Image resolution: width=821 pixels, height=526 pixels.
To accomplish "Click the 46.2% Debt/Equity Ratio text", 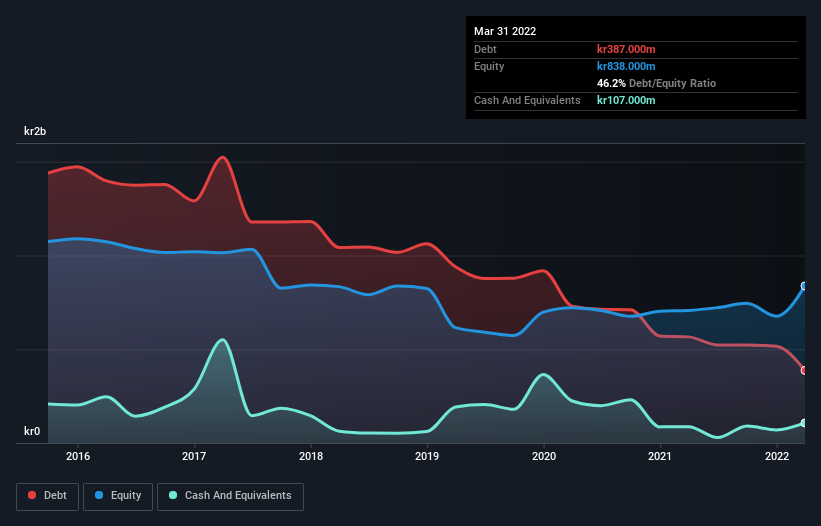I will (x=656, y=83).
